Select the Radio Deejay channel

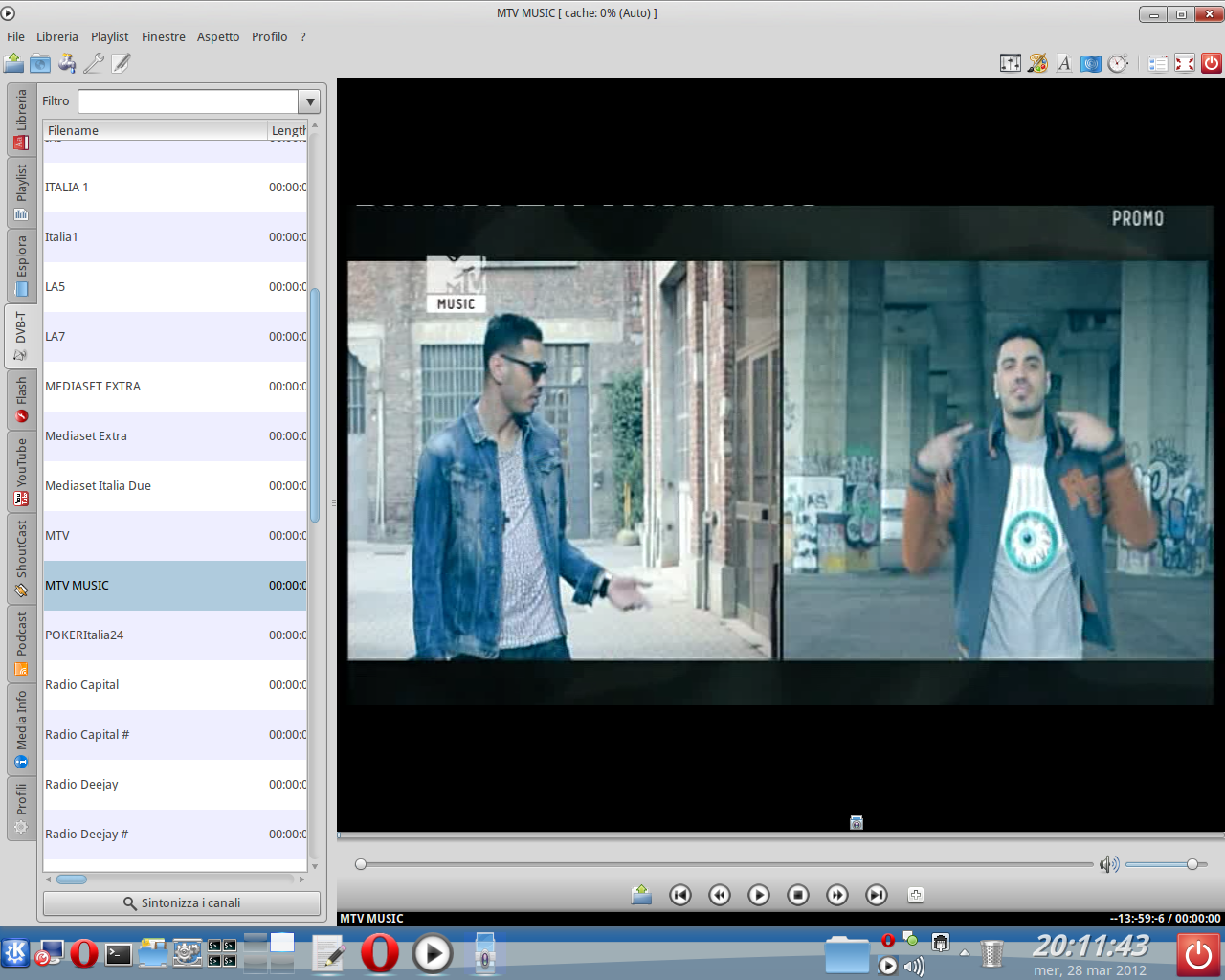pos(175,785)
